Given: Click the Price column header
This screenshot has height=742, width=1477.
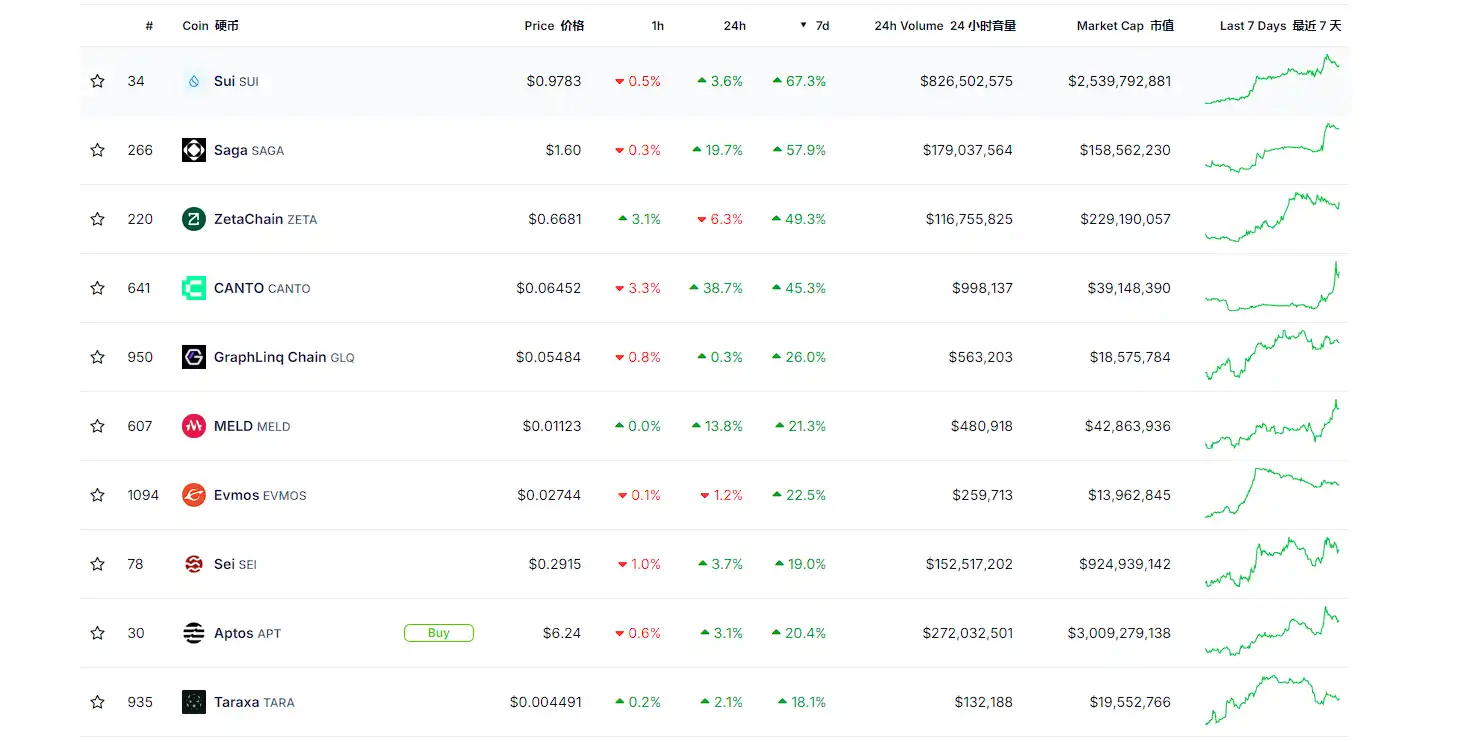Looking at the screenshot, I should [553, 26].
